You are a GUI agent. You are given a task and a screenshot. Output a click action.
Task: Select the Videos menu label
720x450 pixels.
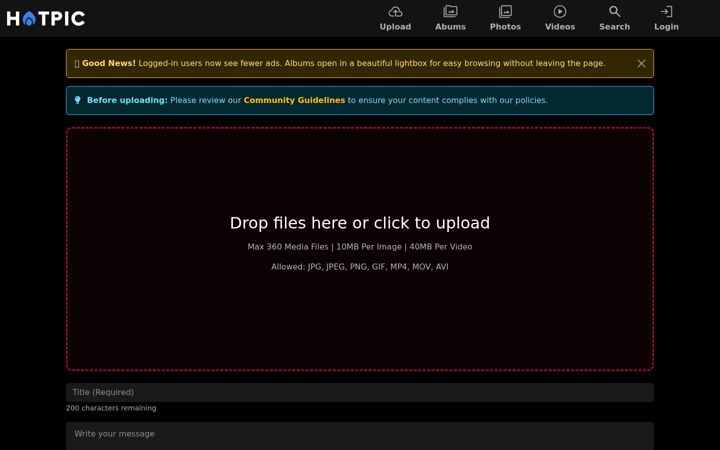point(560,27)
